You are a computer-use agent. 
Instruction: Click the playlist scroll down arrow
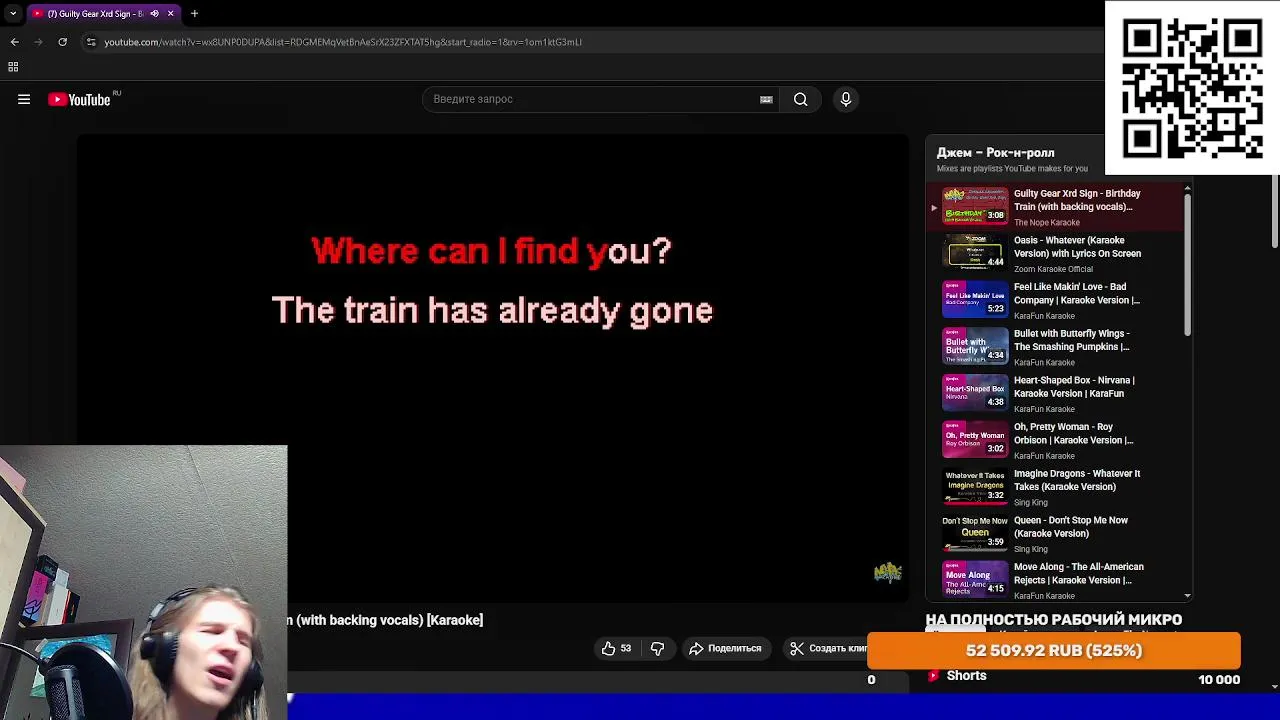1187,596
